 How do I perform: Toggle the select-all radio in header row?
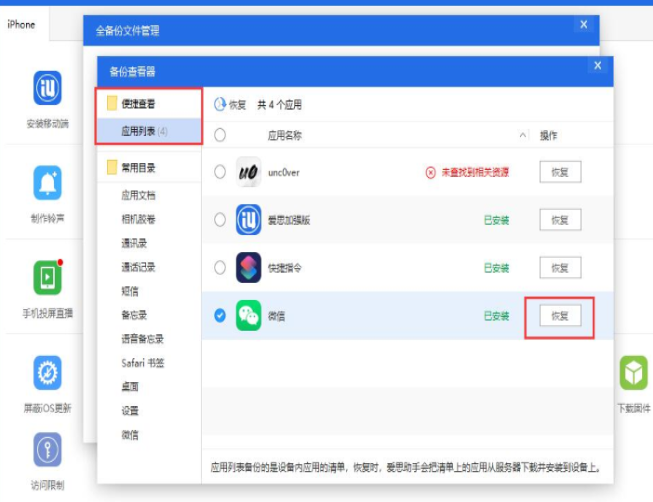220,135
